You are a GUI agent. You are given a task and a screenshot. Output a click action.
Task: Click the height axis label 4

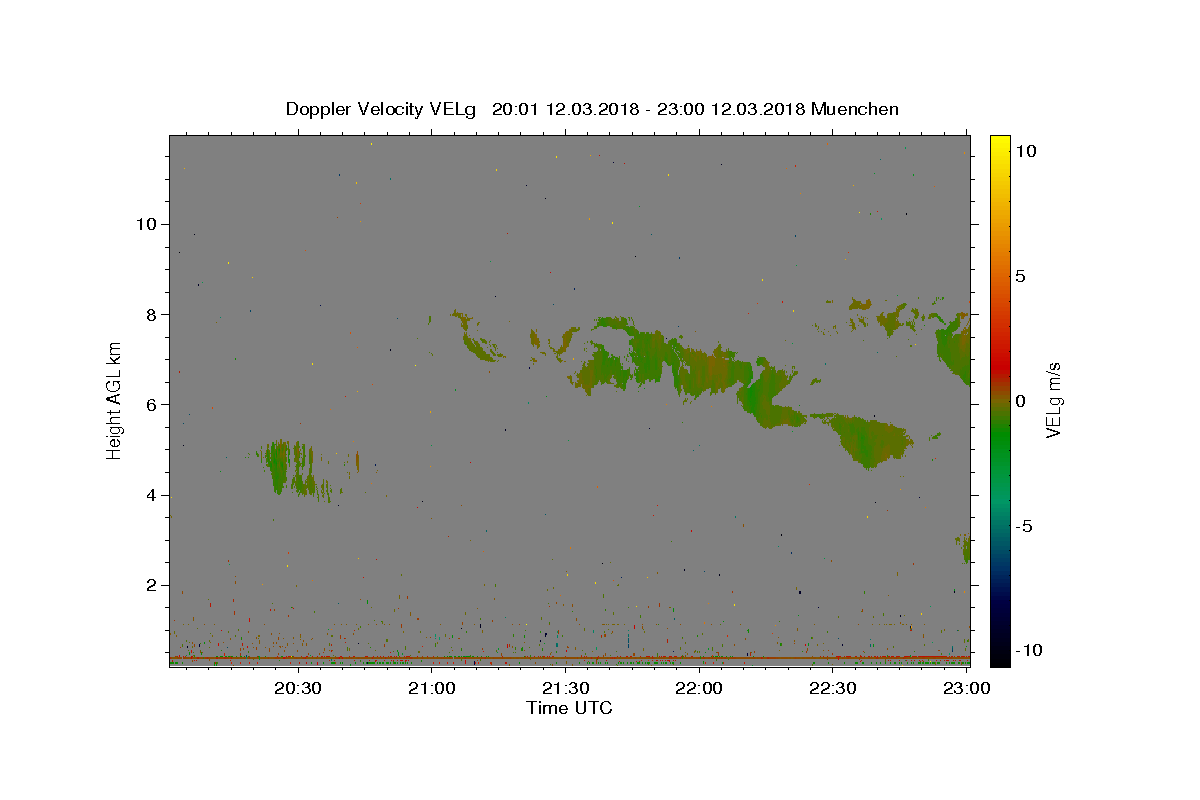(x=150, y=495)
